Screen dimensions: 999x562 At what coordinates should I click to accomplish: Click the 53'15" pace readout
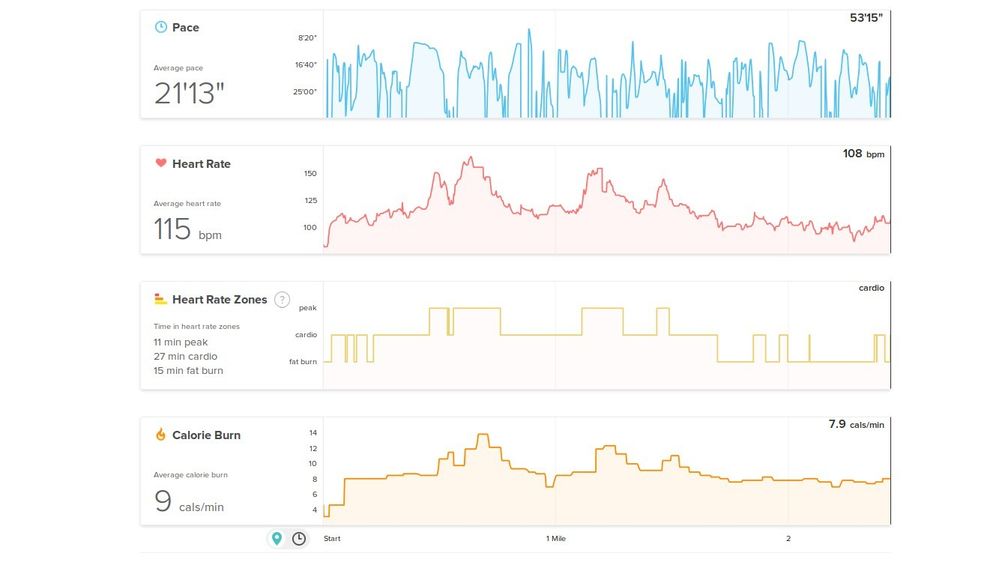(x=866, y=18)
